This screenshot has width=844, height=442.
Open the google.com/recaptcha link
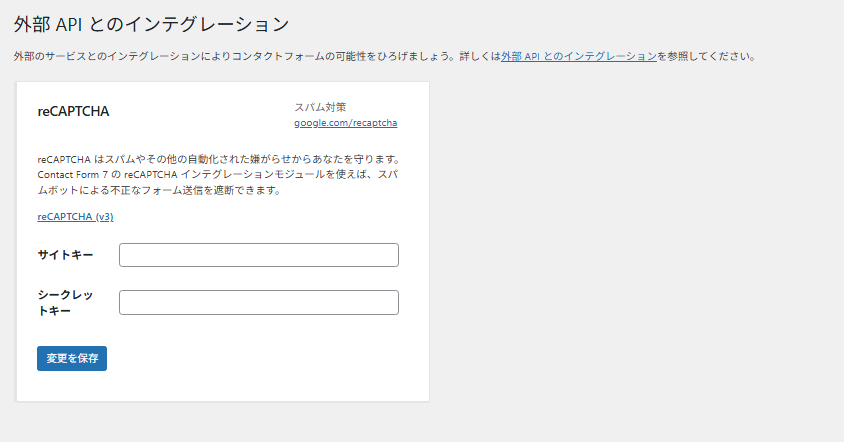click(345, 123)
